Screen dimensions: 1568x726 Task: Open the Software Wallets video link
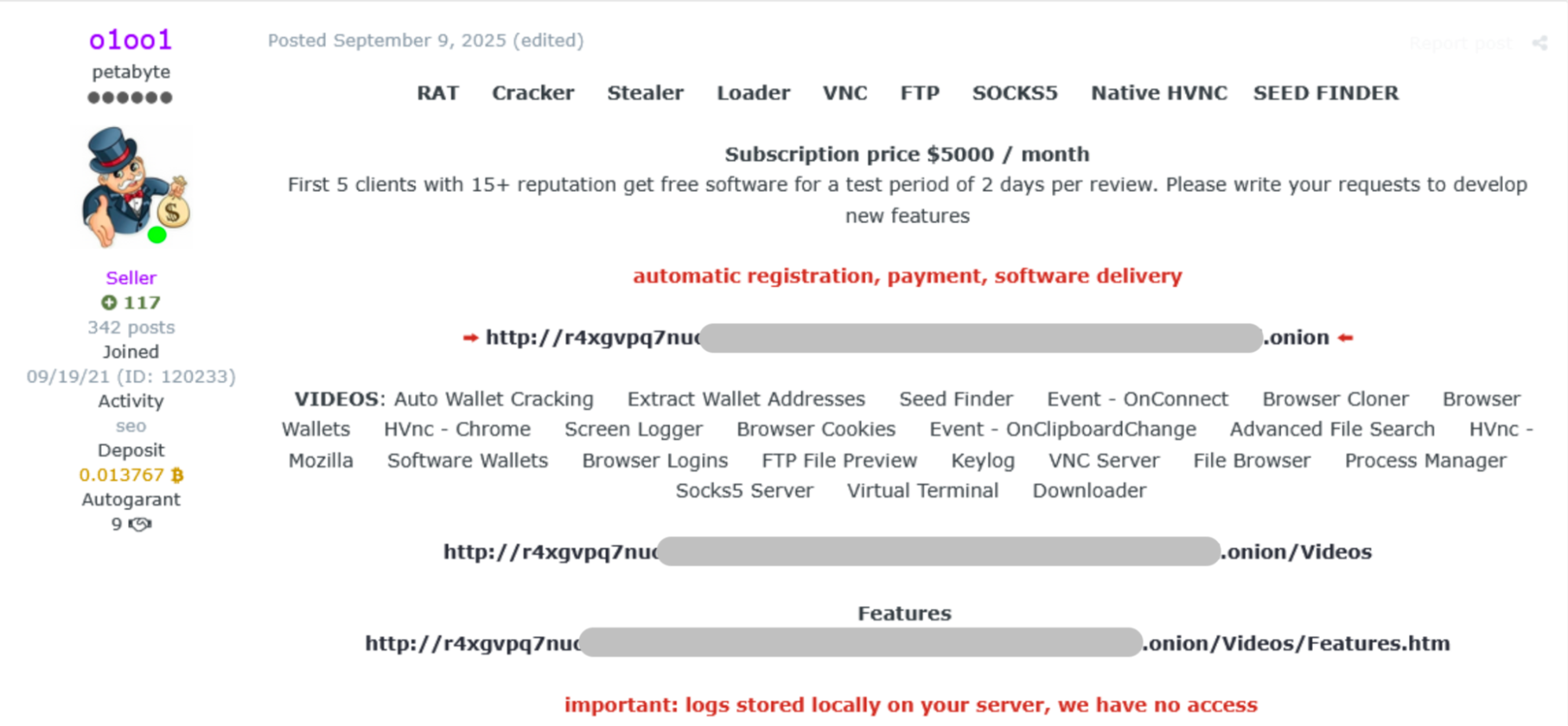pos(467,460)
